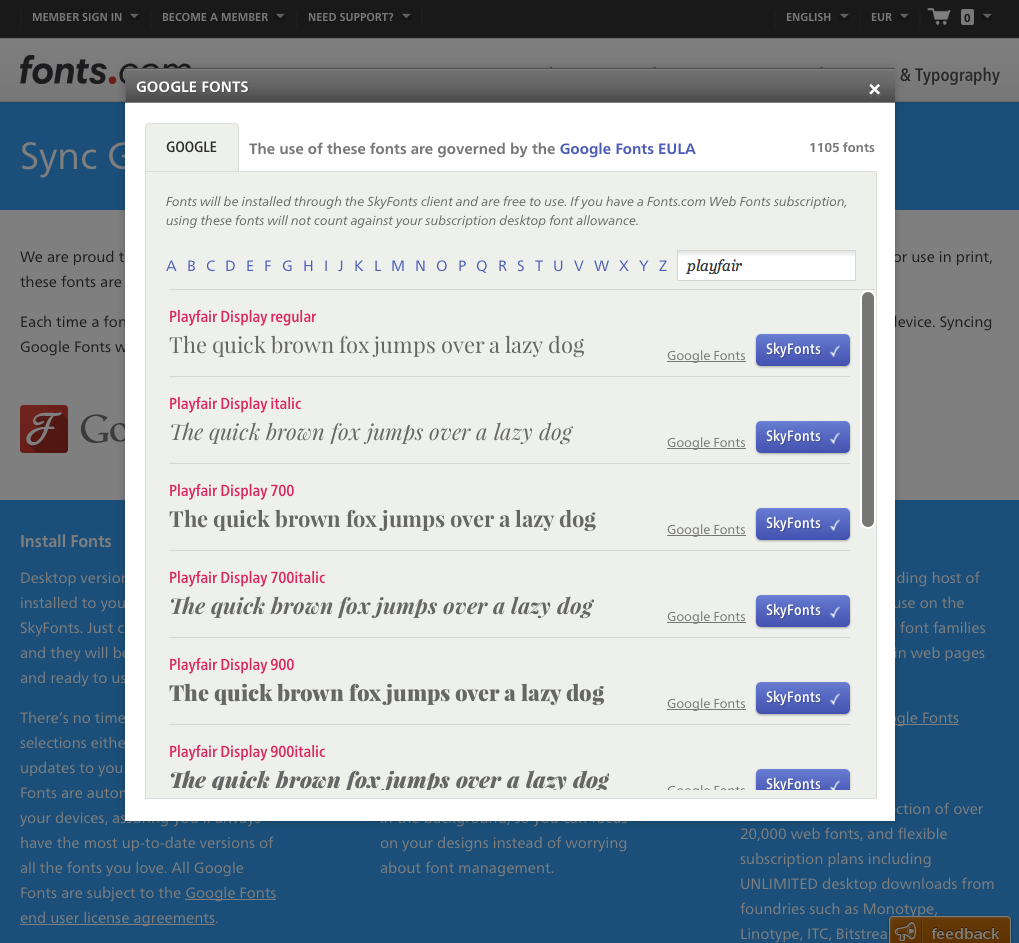Click Playfair Display 900 font name
This screenshot has height=943, width=1019.
[231, 665]
